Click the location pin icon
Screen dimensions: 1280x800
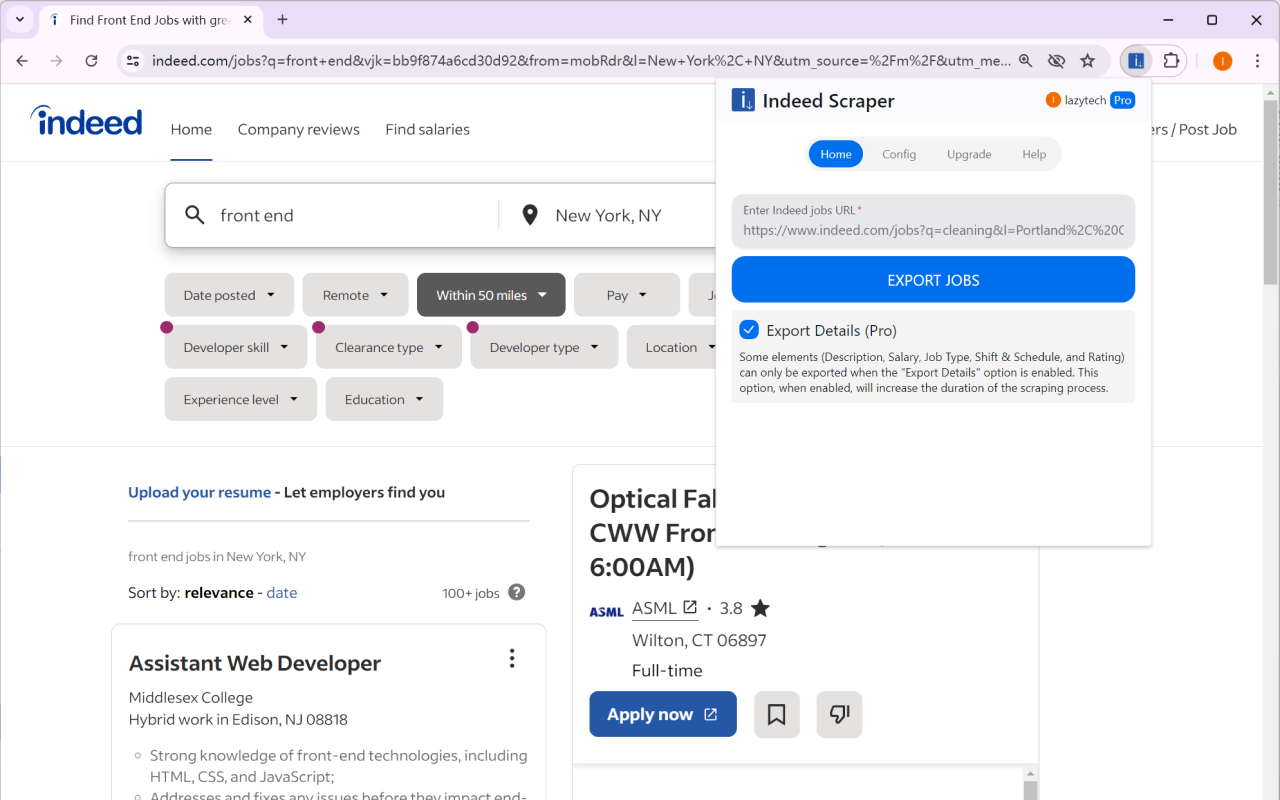pos(530,215)
